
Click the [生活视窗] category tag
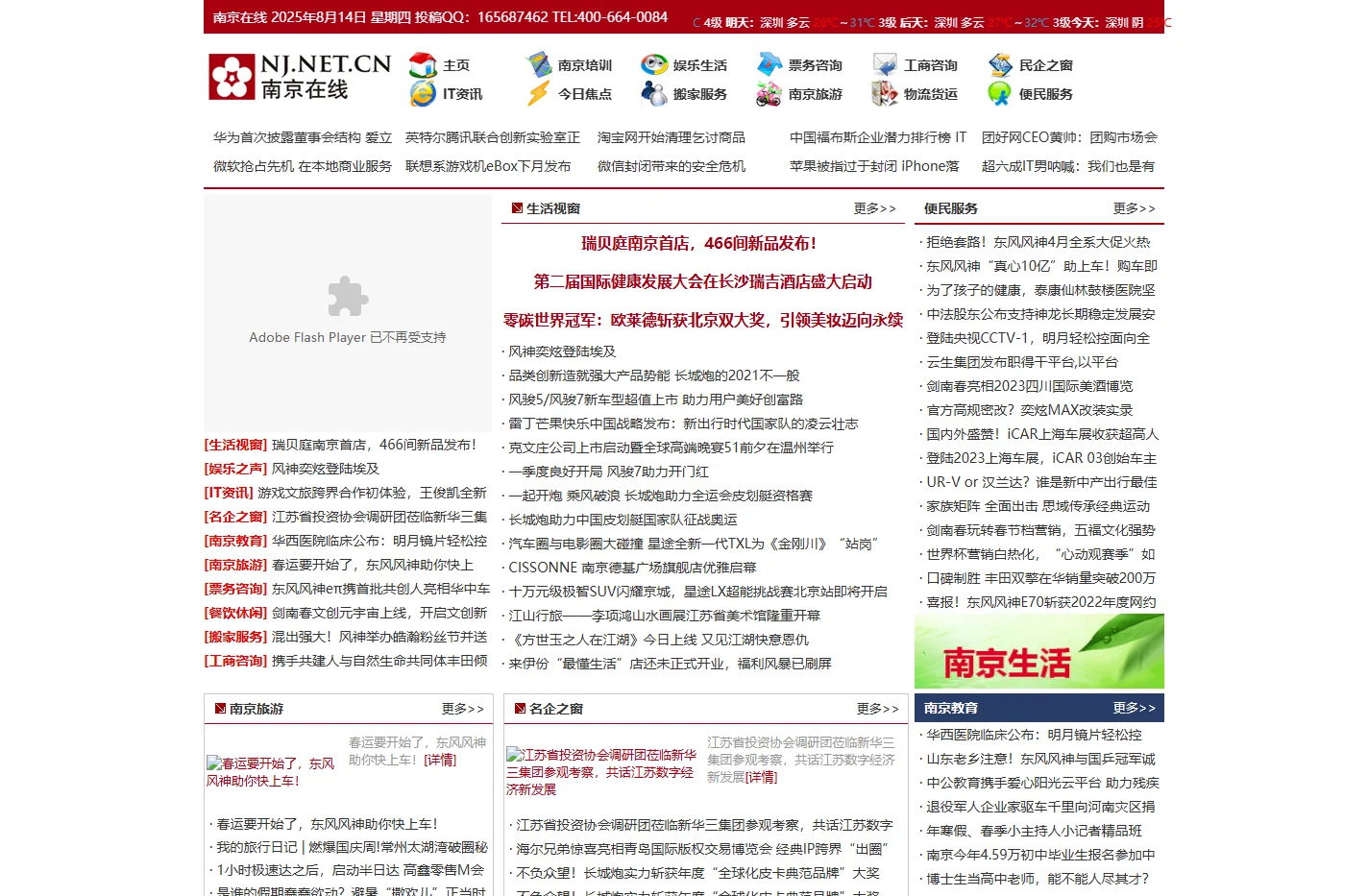pos(235,445)
